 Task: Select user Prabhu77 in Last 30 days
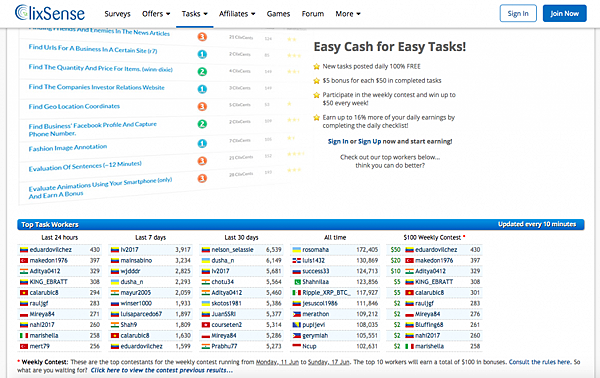[224, 346]
